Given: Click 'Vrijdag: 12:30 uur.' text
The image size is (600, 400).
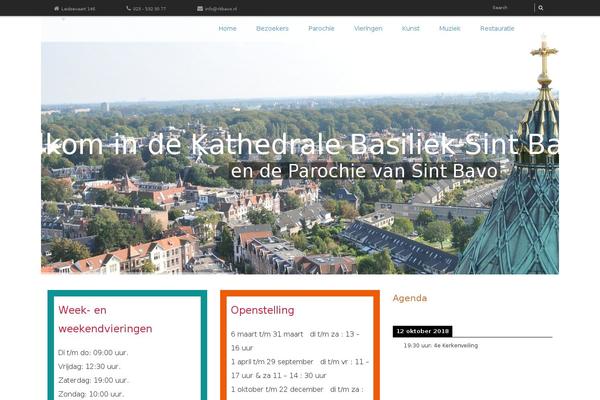Looking at the screenshot, I should [x=89, y=366].
